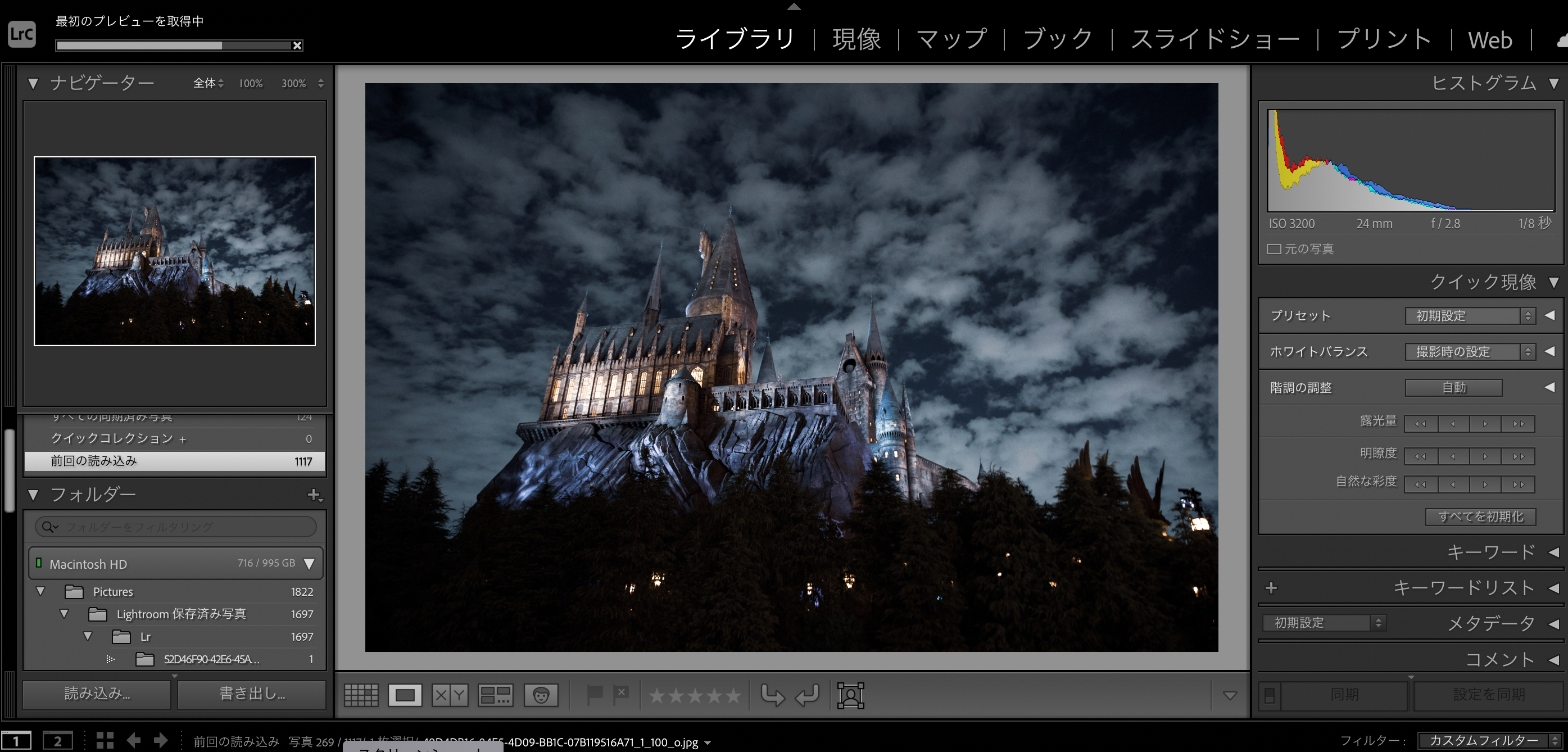Focus the フォルダーをフィルタリング search field
1568x752 pixels.
[176, 527]
